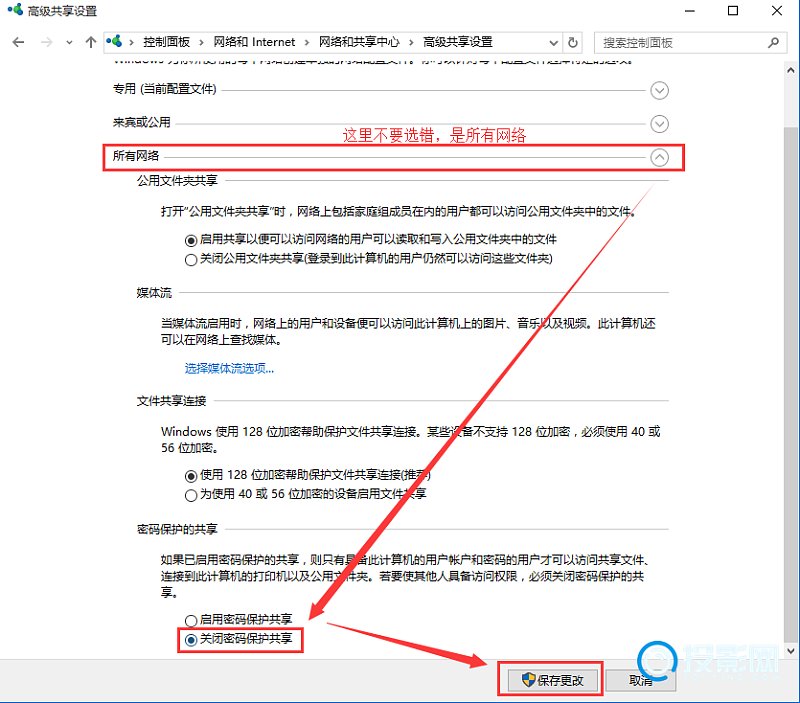Click the 公用文件夹共享 section heading
The height and width of the screenshot is (703, 800).
[177, 181]
